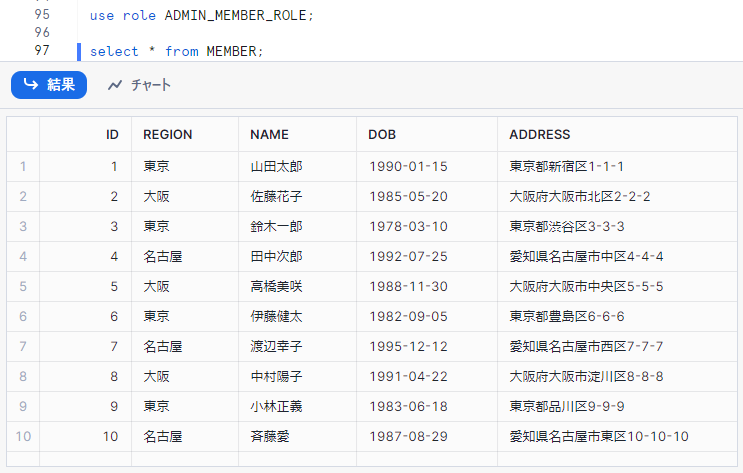
Task: Select the name cell 伊藤健太
Action: 297,316
